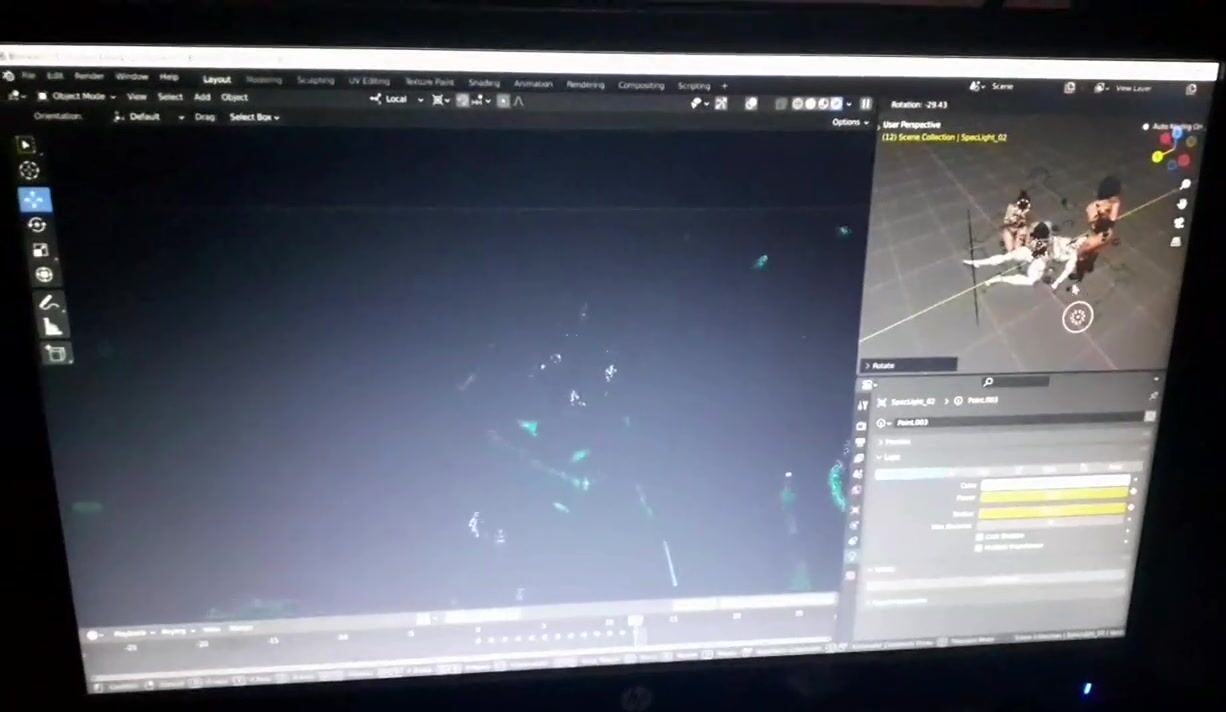Click the Add Cube tool
The width and height of the screenshot is (1226, 712).
point(56,353)
